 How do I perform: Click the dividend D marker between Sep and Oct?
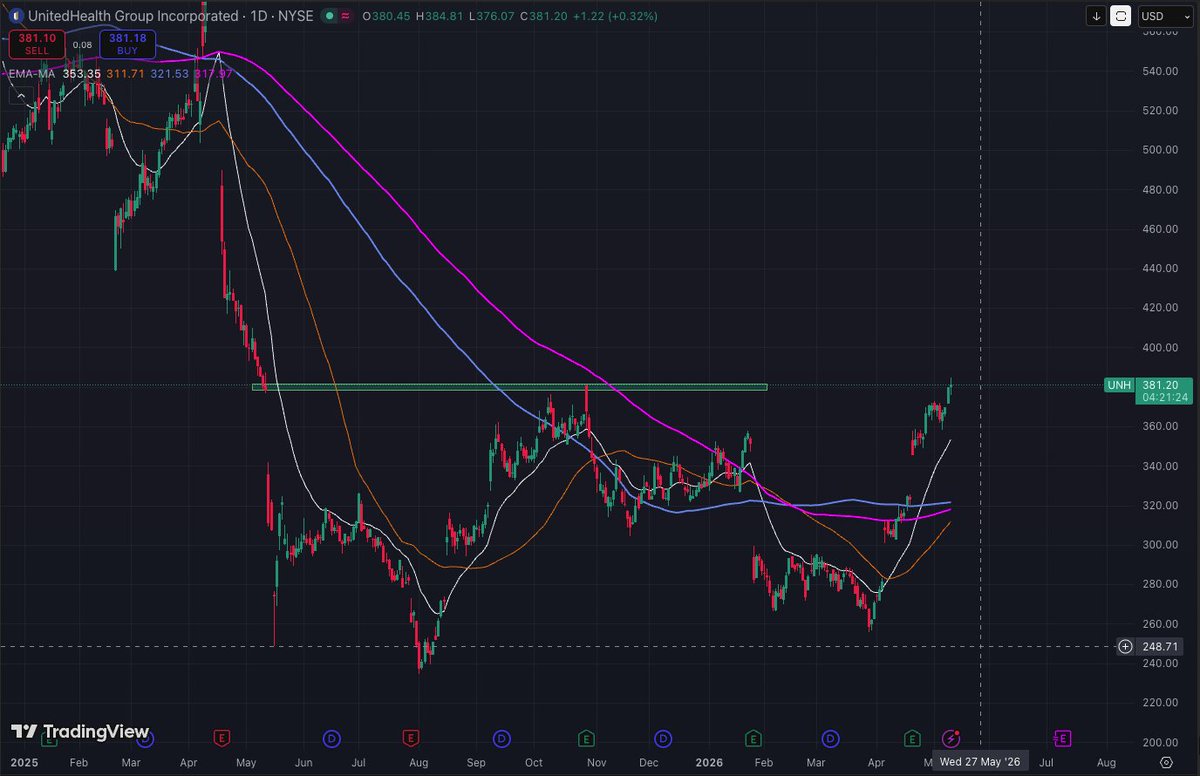(501, 739)
